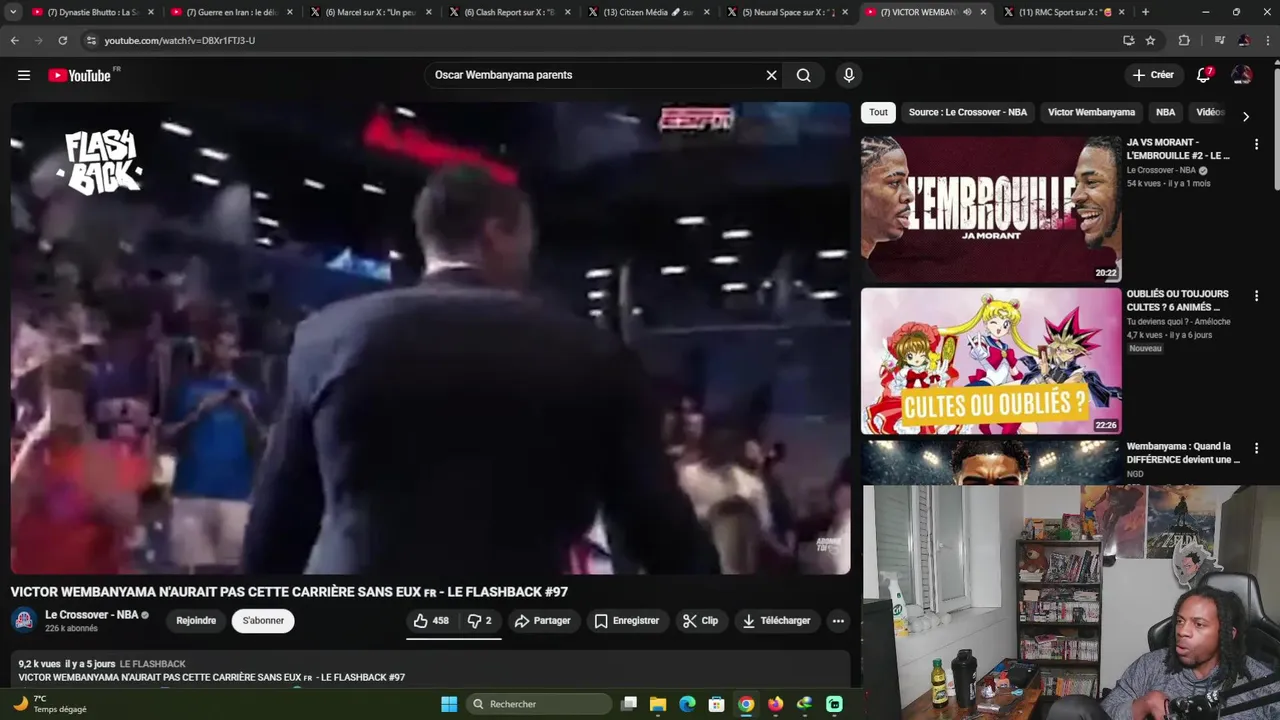Switch to Citizen Média browser tab
Image resolution: width=1280 pixels, height=720 pixels.
point(648,12)
